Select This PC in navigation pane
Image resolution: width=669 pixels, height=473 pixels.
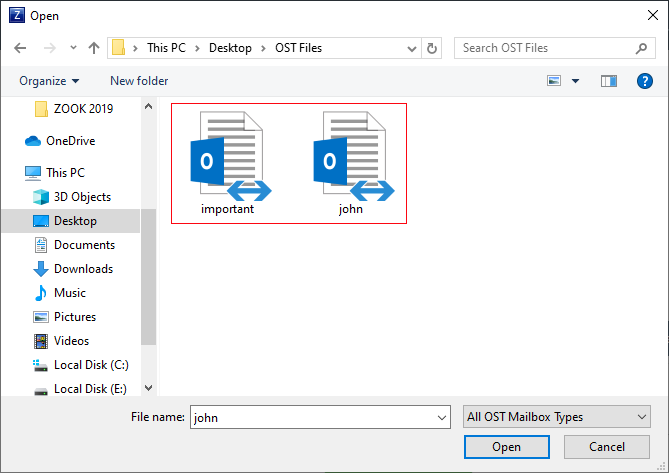click(65, 173)
